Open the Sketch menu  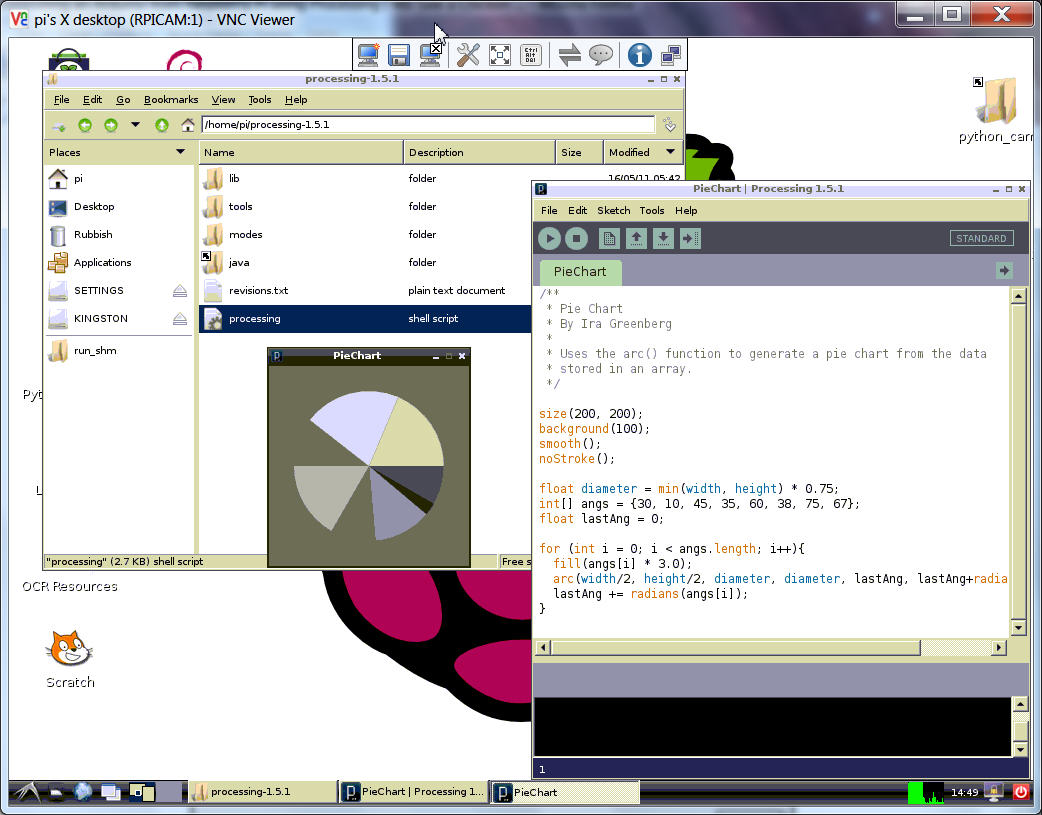tap(614, 210)
